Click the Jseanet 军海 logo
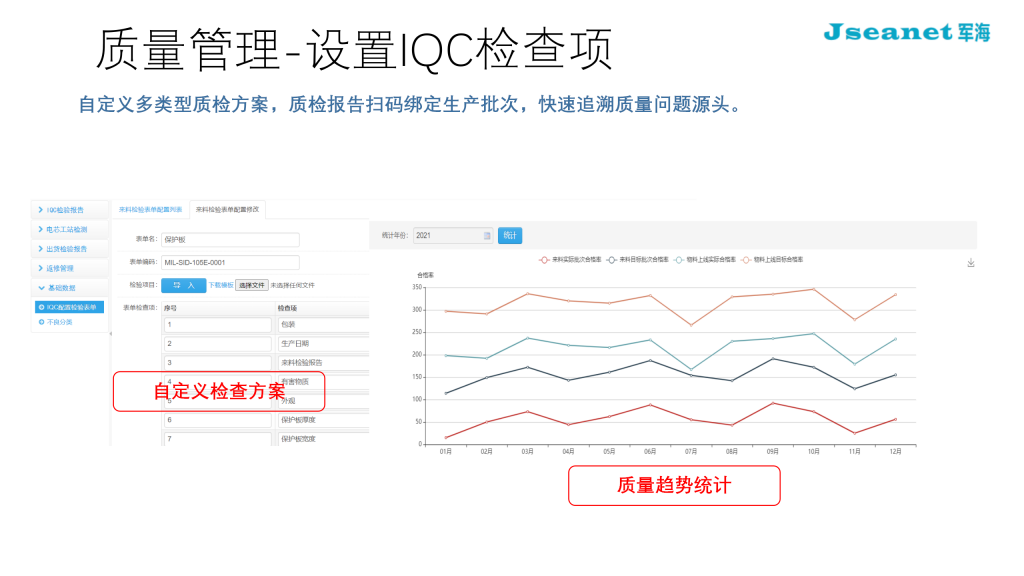The width and height of the screenshot is (1024, 576). (906, 32)
